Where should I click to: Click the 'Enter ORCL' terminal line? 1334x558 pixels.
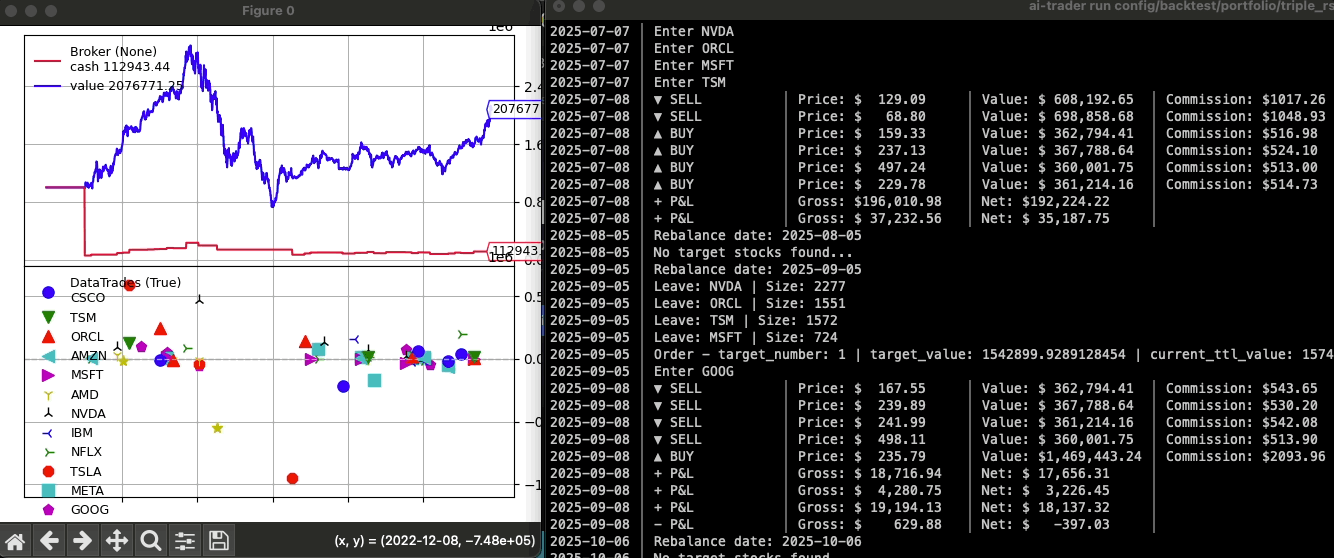point(693,48)
